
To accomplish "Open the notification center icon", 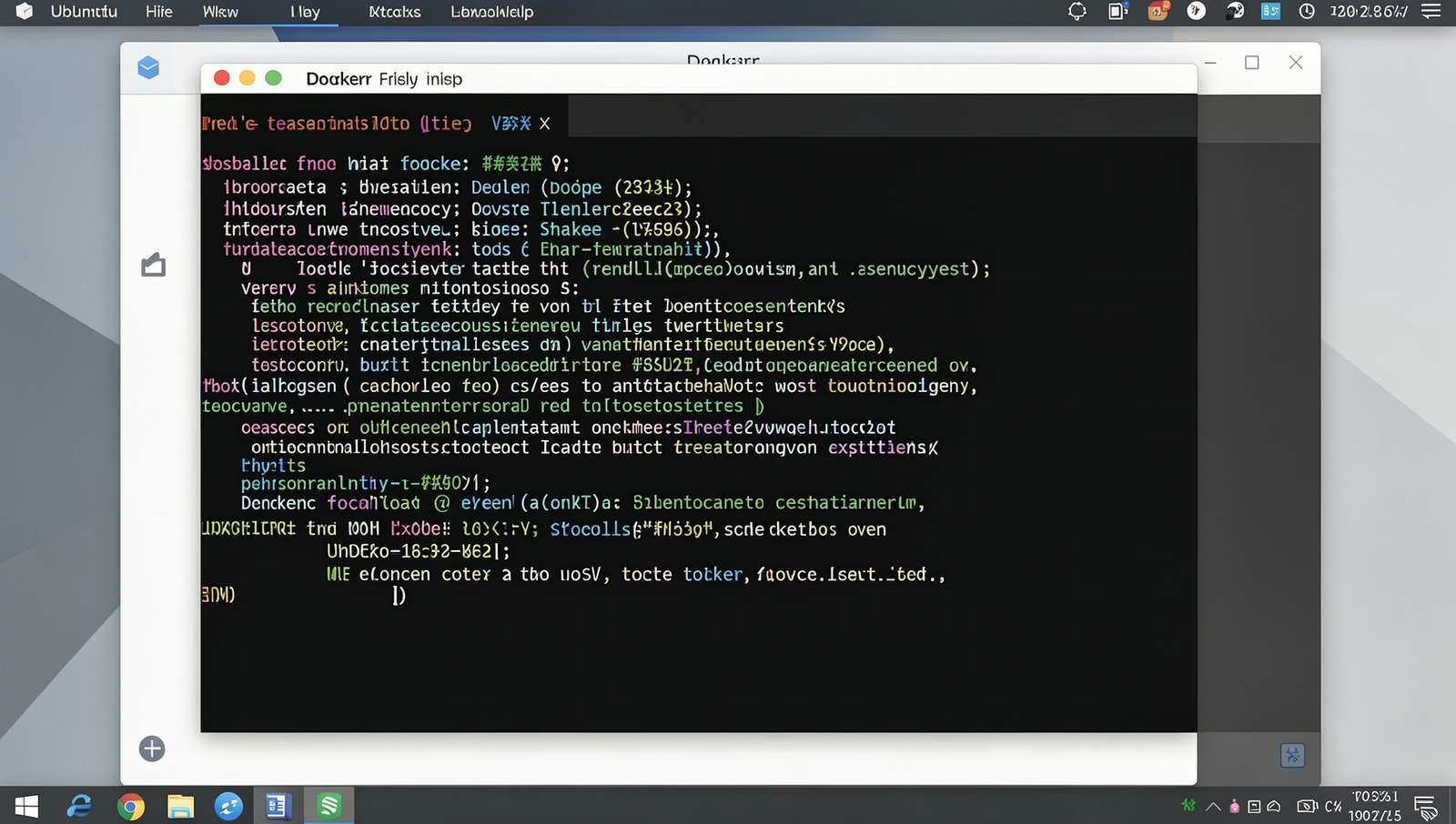I will [1426, 807].
